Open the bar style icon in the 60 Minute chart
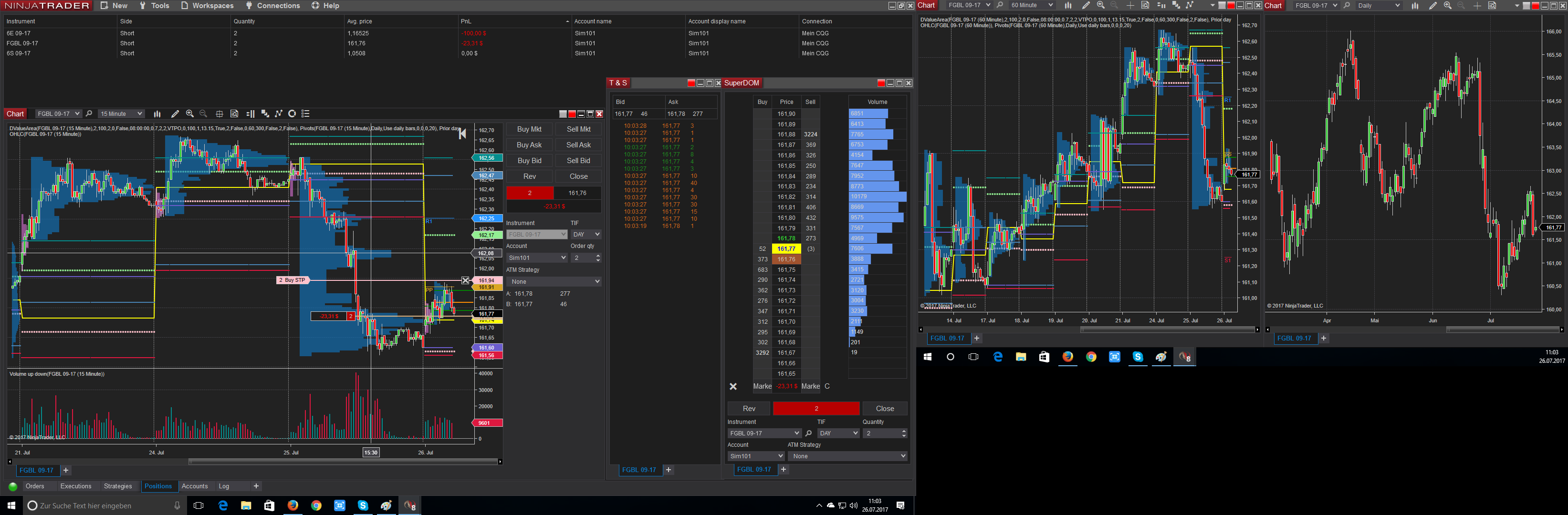This screenshot has height=515, width=1568. (1067, 5)
